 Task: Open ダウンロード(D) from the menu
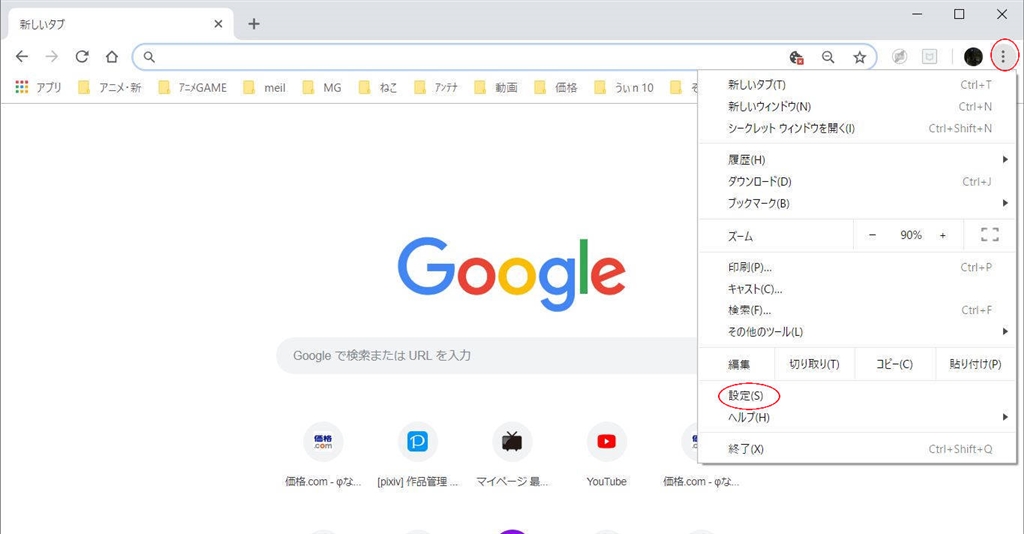pyautogui.click(x=857, y=181)
